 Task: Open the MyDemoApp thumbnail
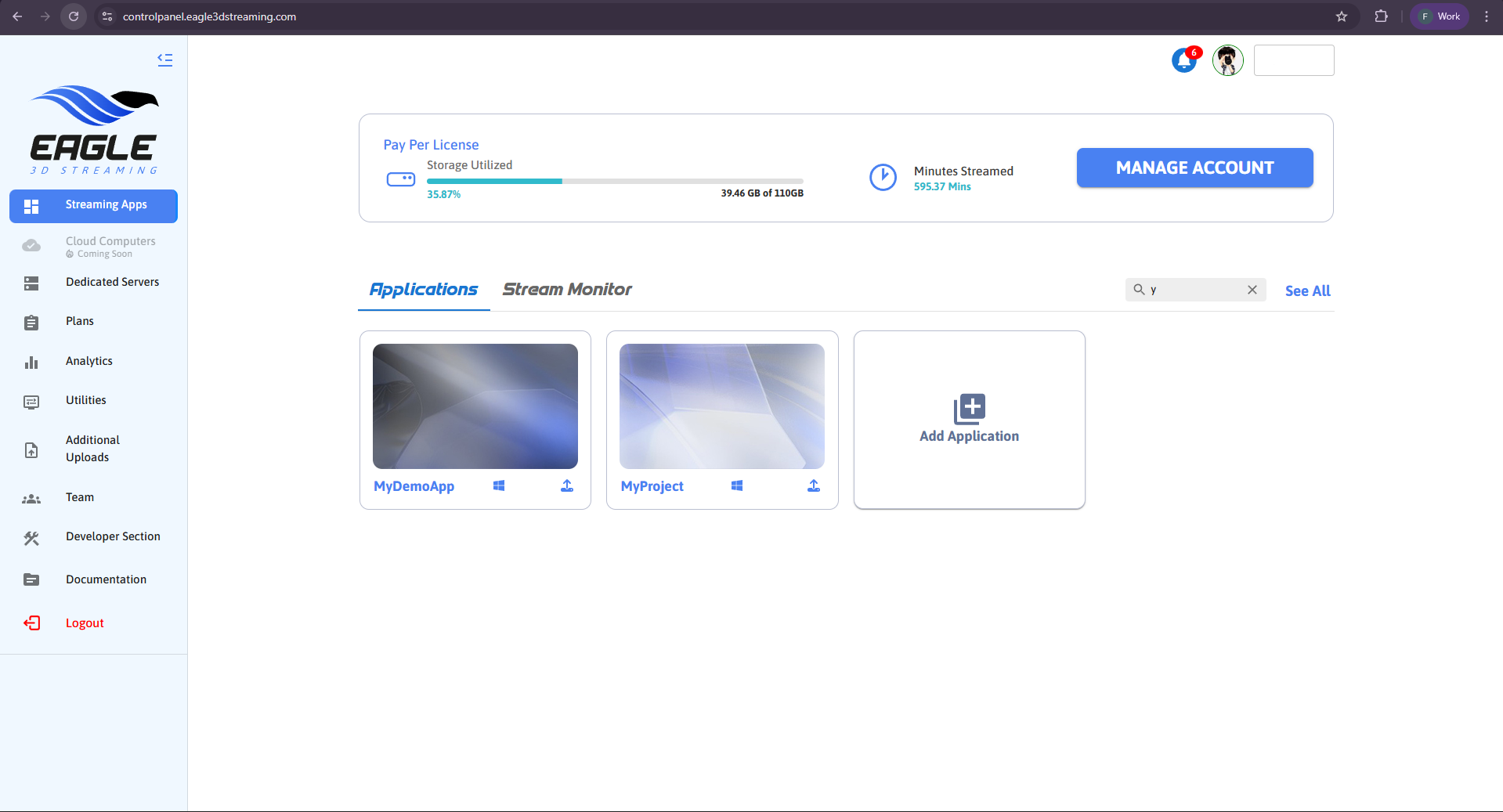coord(475,406)
